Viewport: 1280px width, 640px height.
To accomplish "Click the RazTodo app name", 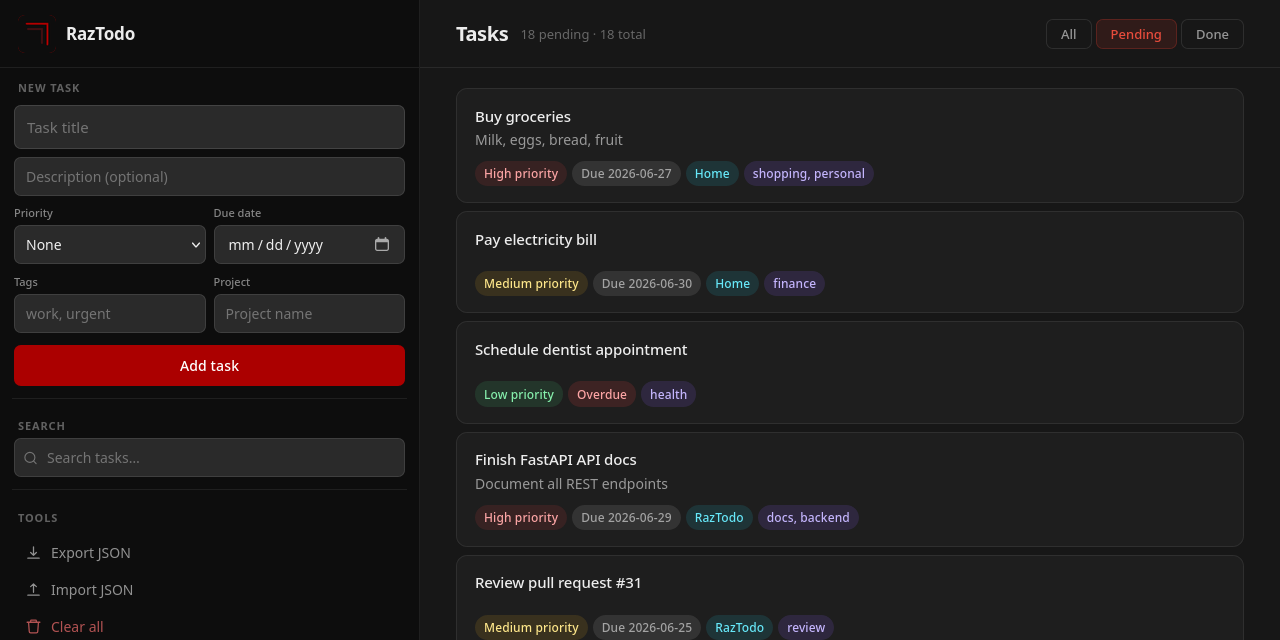I will pyautogui.click(x=100, y=34).
